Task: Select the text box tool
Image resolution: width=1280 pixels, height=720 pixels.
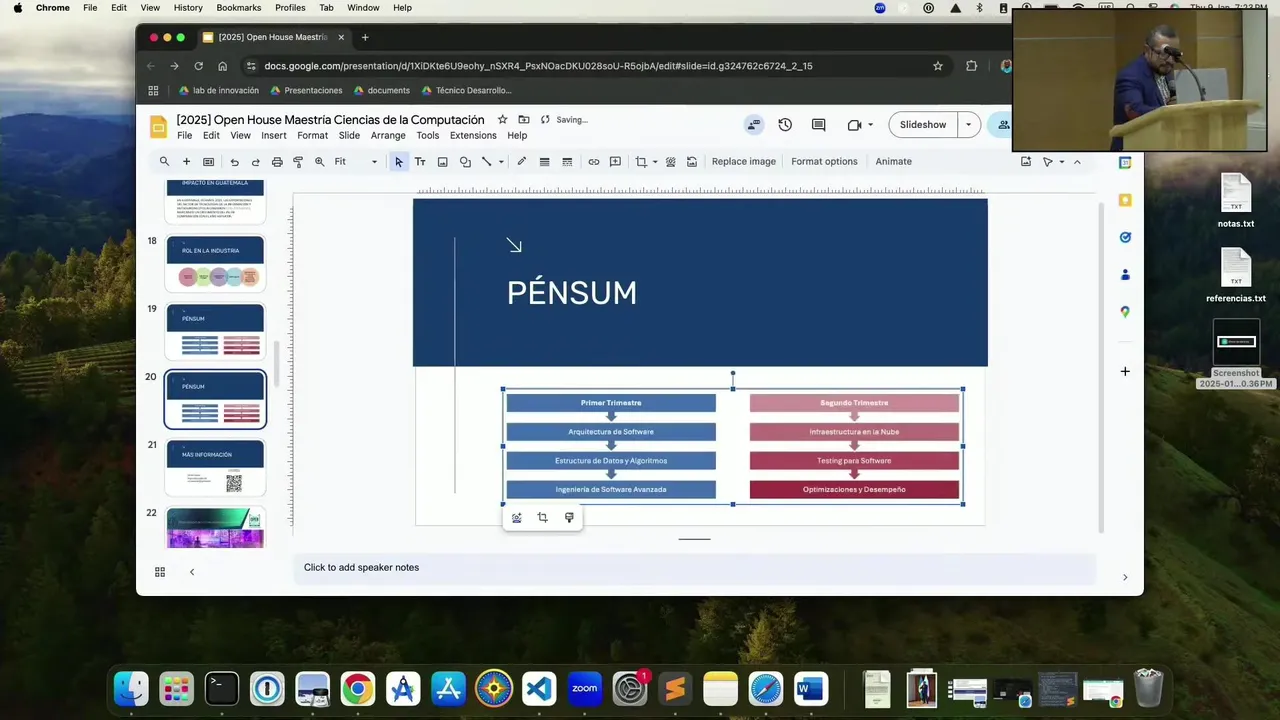Action: (x=420, y=161)
